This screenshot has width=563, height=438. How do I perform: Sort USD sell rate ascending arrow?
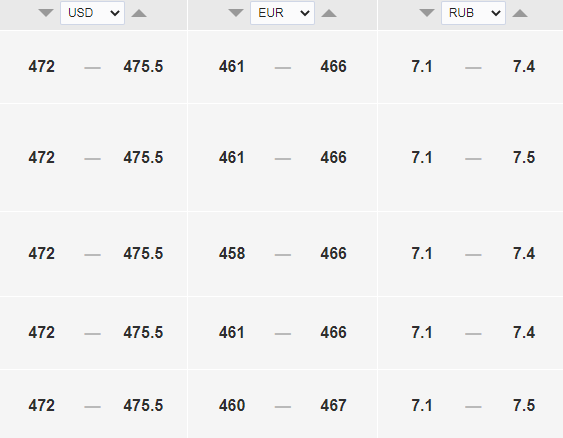pos(139,13)
